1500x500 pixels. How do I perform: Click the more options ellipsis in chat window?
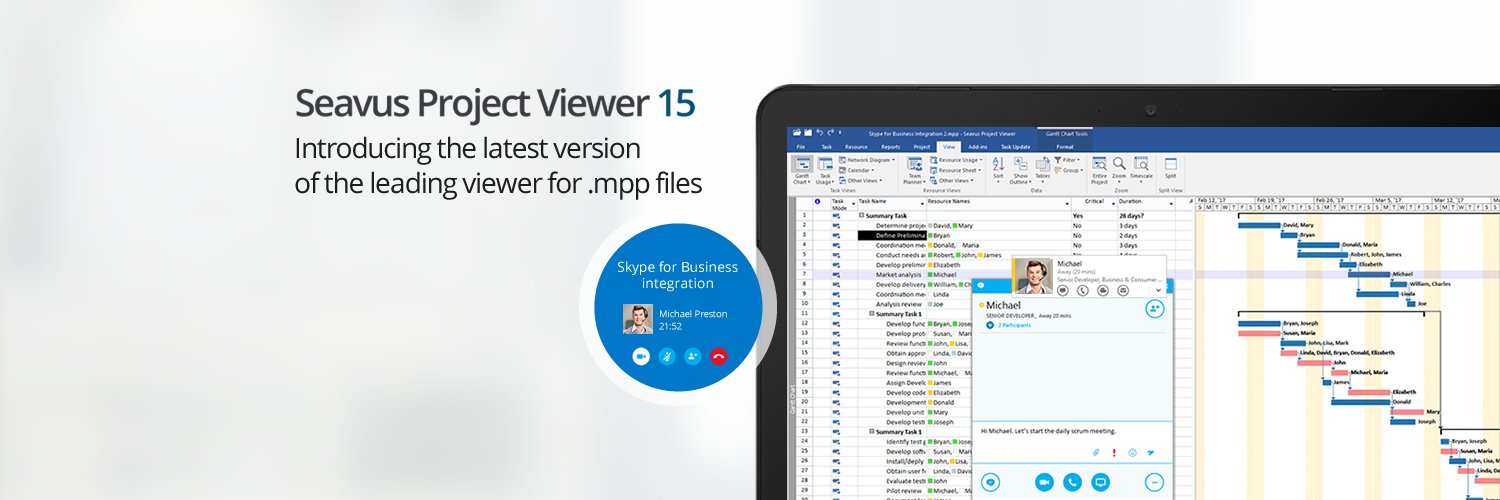[x=1154, y=482]
